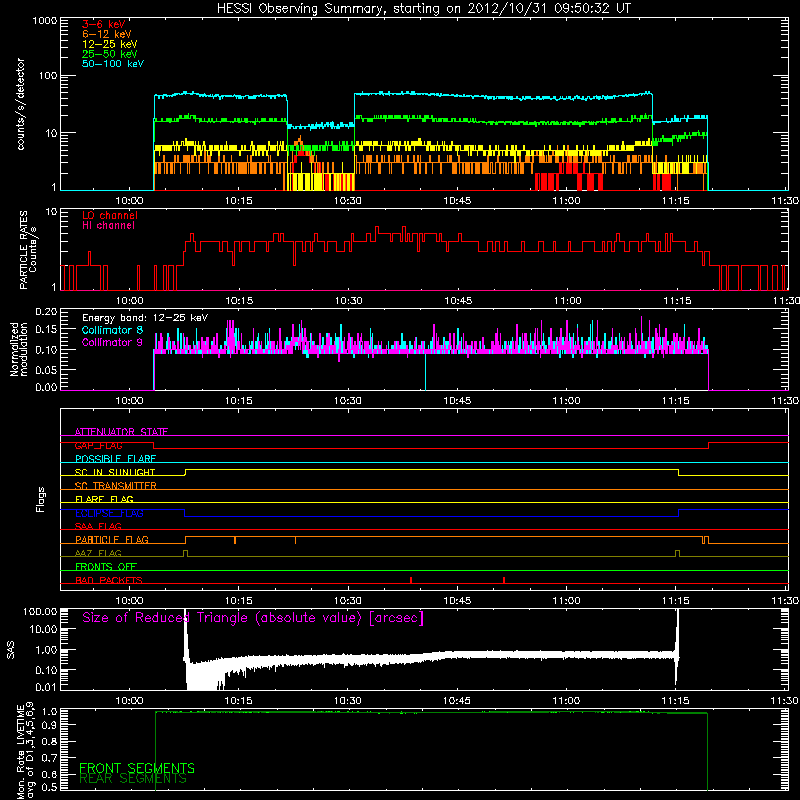The width and height of the screenshot is (800, 800).
Task: Click the FRONT SEGMENTS legend label
Action: [x=137, y=768]
